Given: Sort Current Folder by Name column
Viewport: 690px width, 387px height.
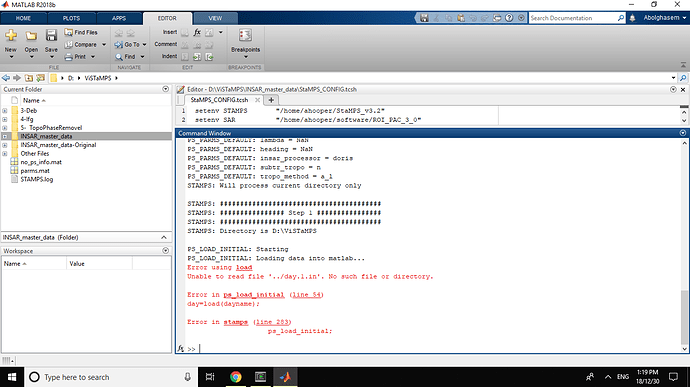Looking at the screenshot, I should click(34, 100).
